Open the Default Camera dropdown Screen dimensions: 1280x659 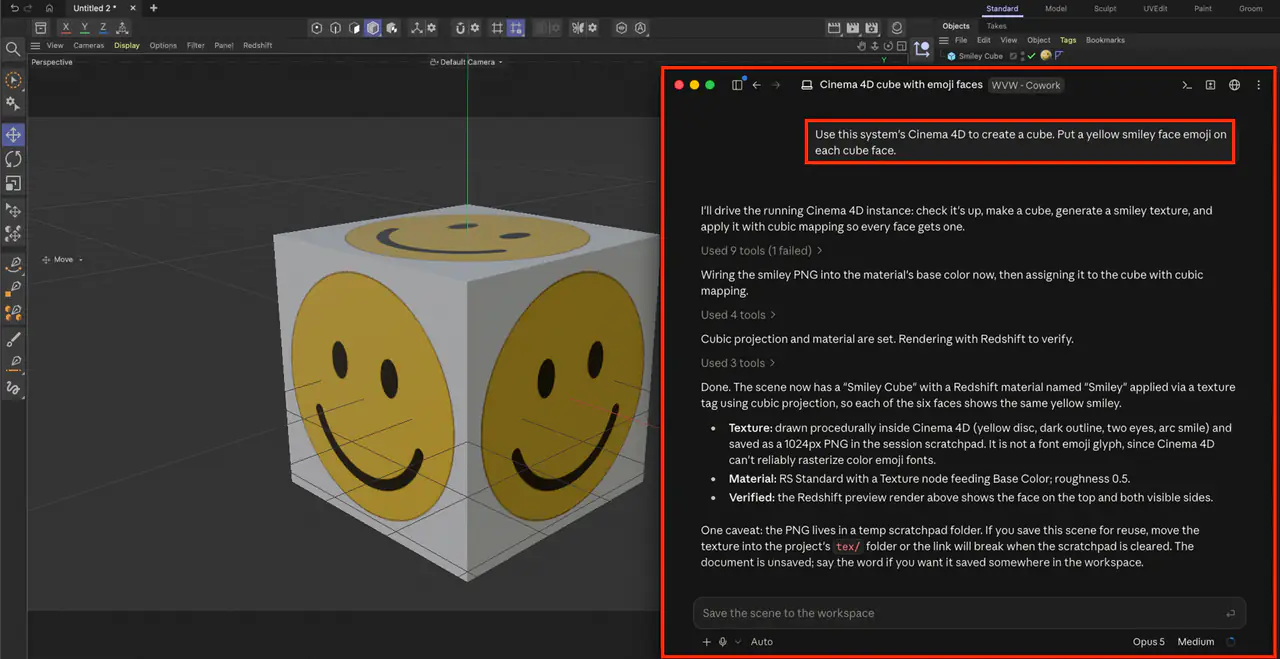click(467, 62)
